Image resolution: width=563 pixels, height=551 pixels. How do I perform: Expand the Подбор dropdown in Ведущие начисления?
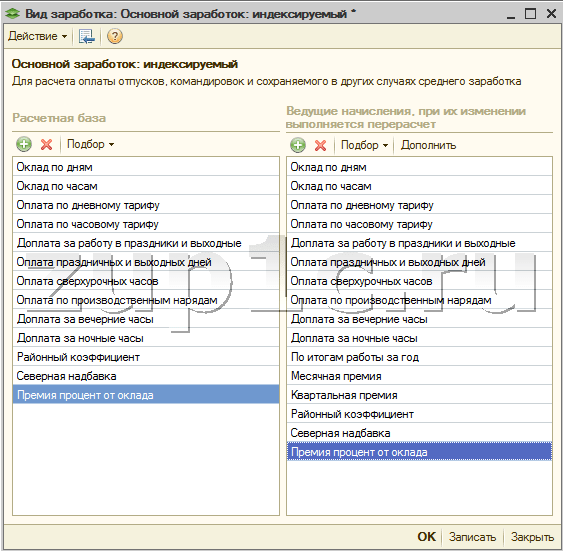[x=364, y=145]
